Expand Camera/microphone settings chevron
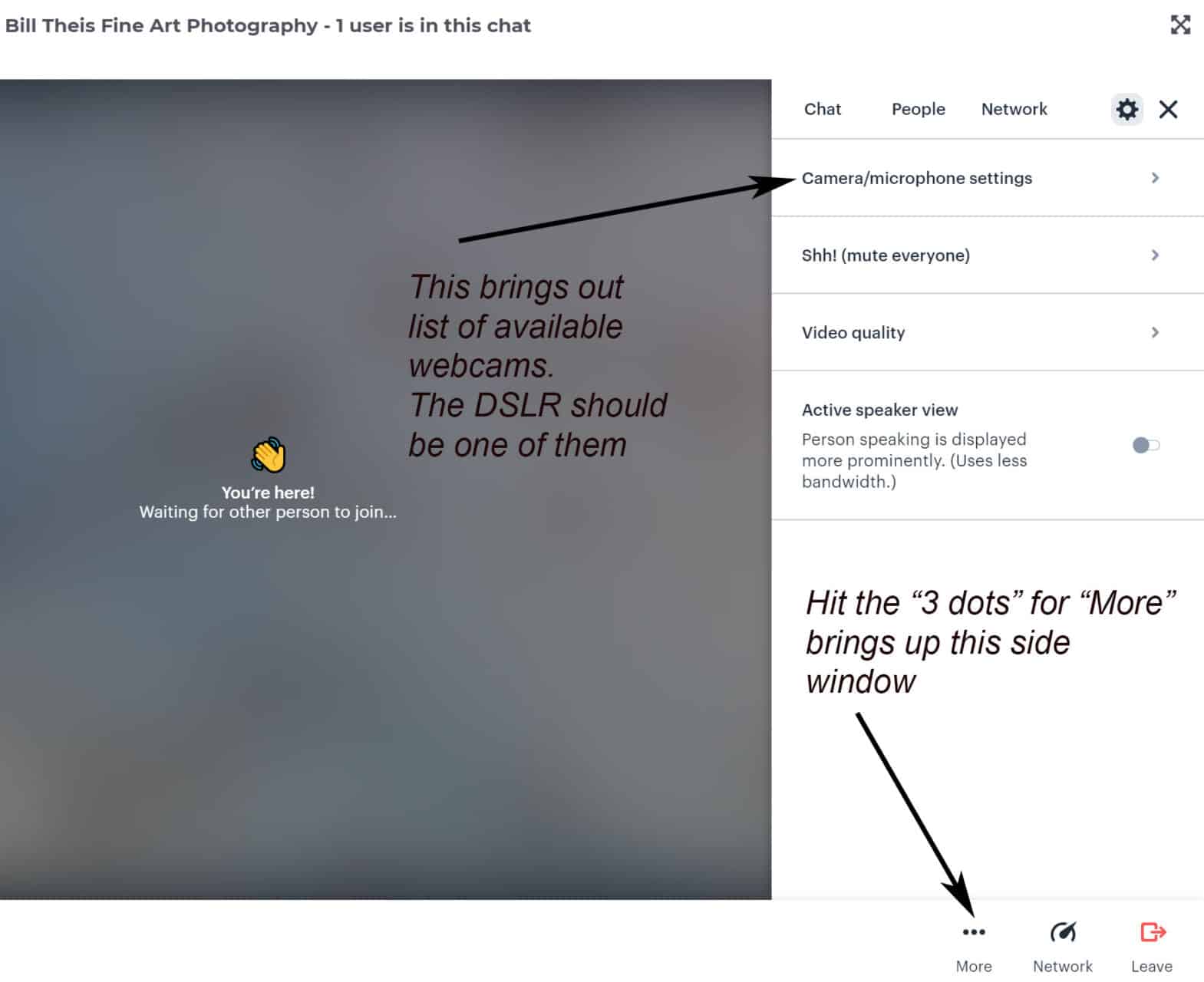Viewport: 1204px width, 982px height. [1155, 178]
